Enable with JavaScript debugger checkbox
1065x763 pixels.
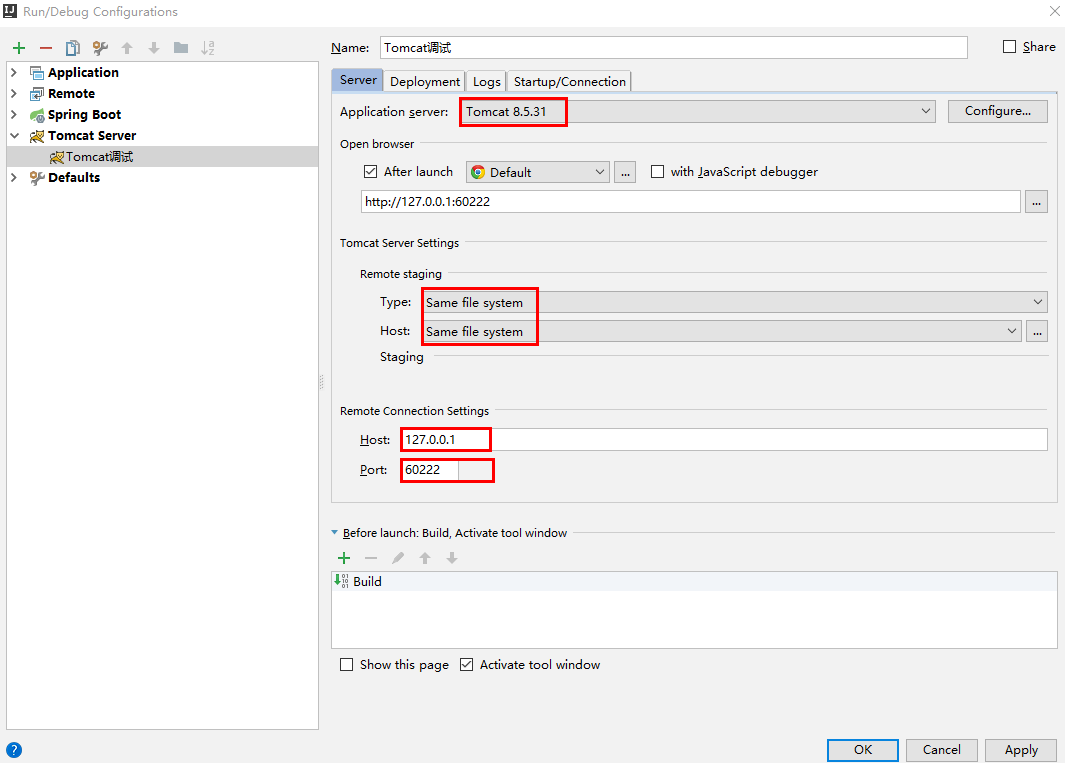[x=657, y=172]
